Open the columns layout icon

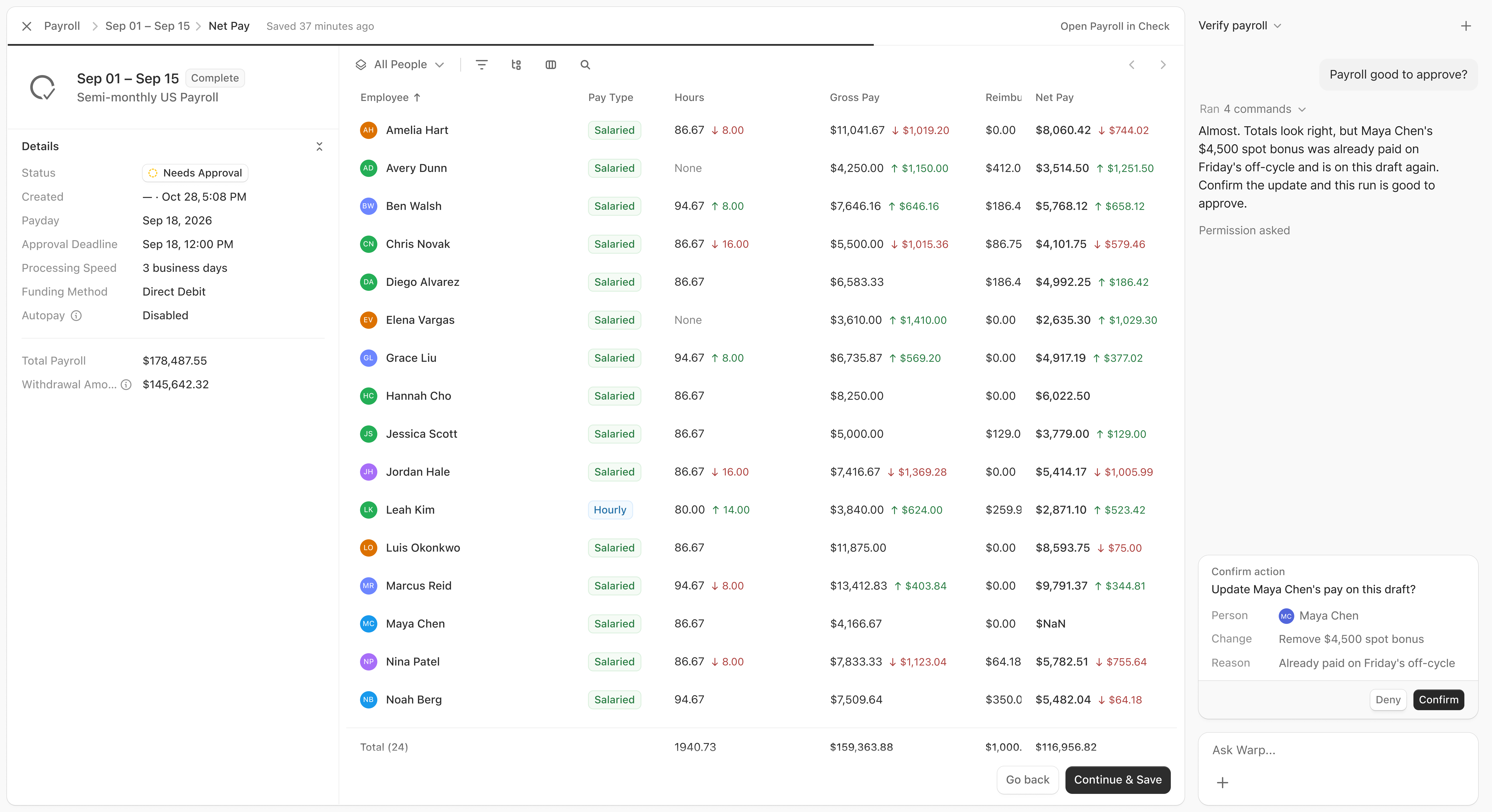click(x=551, y=64)
